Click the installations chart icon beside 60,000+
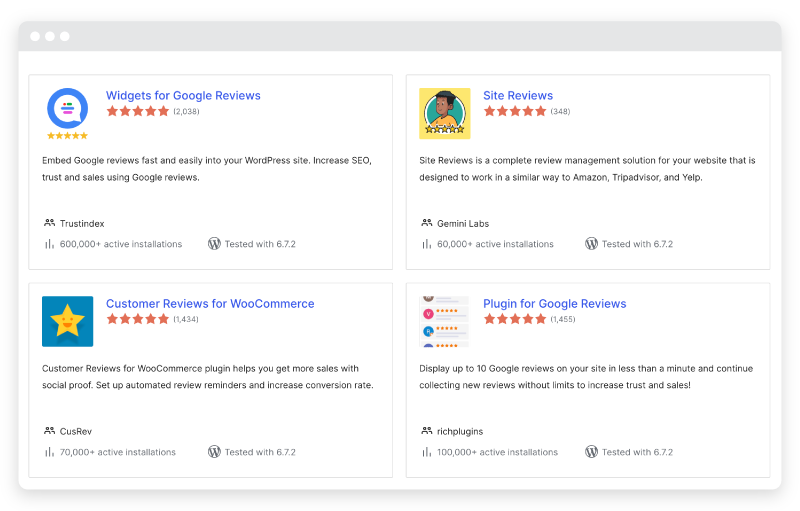800x511 pixels. (427, 243)
